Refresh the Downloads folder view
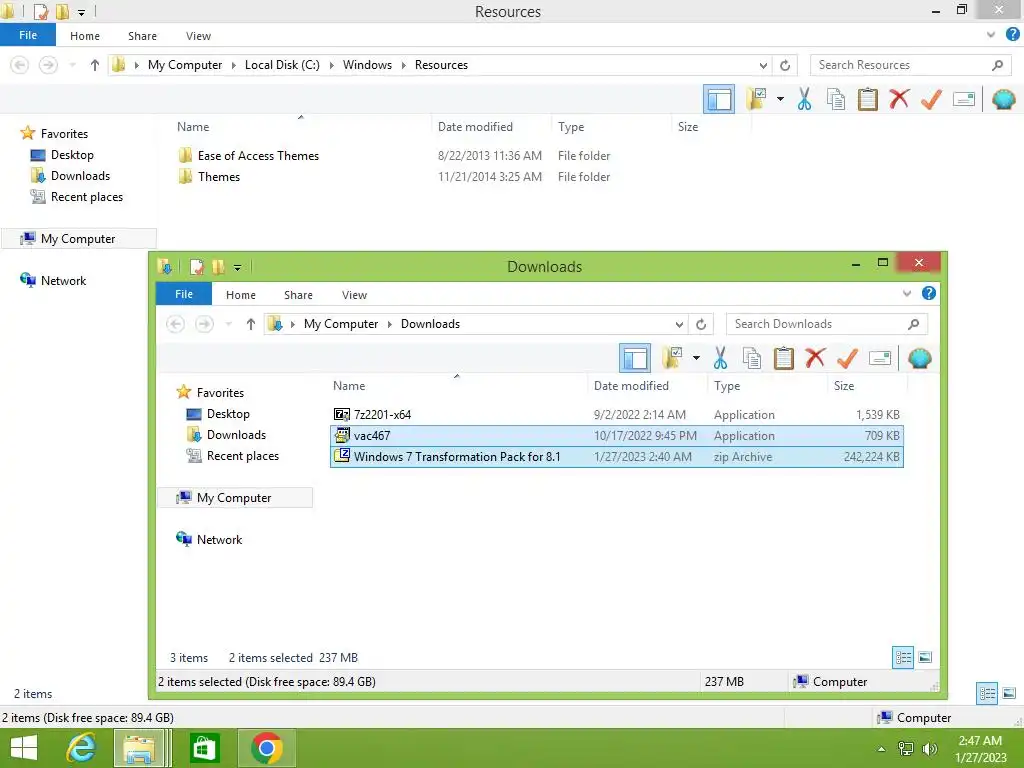Viewport: 1024px width, 768px height. coord(701,324)
